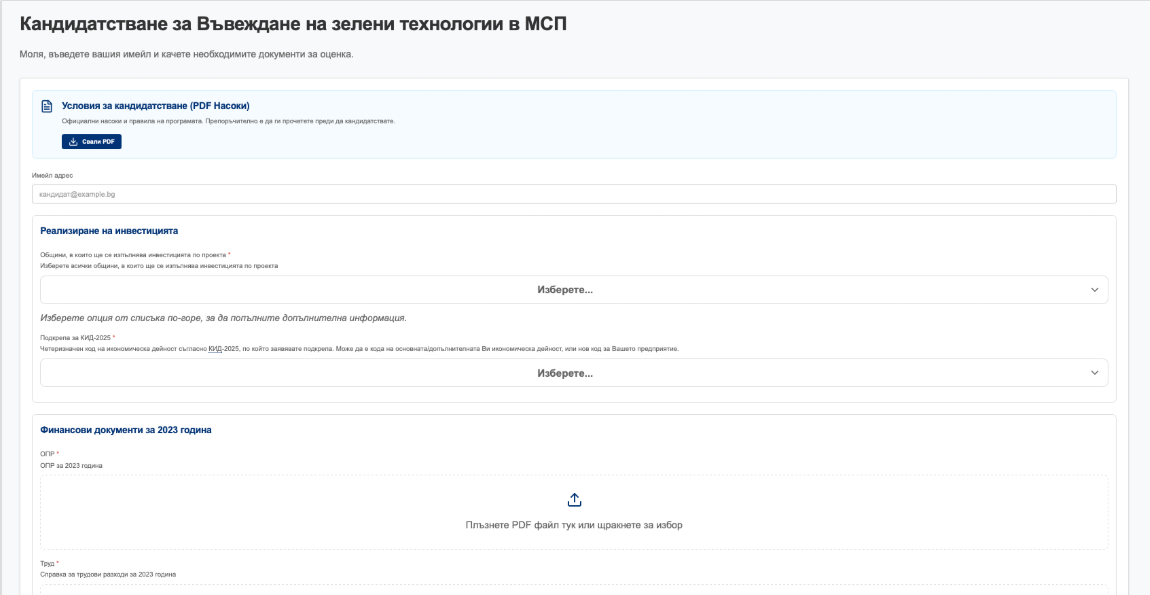Click the chevron of the КИД-2025 dropdown
The width and height of the screenshot is (1150, 595).
[x=1094, y=373]
